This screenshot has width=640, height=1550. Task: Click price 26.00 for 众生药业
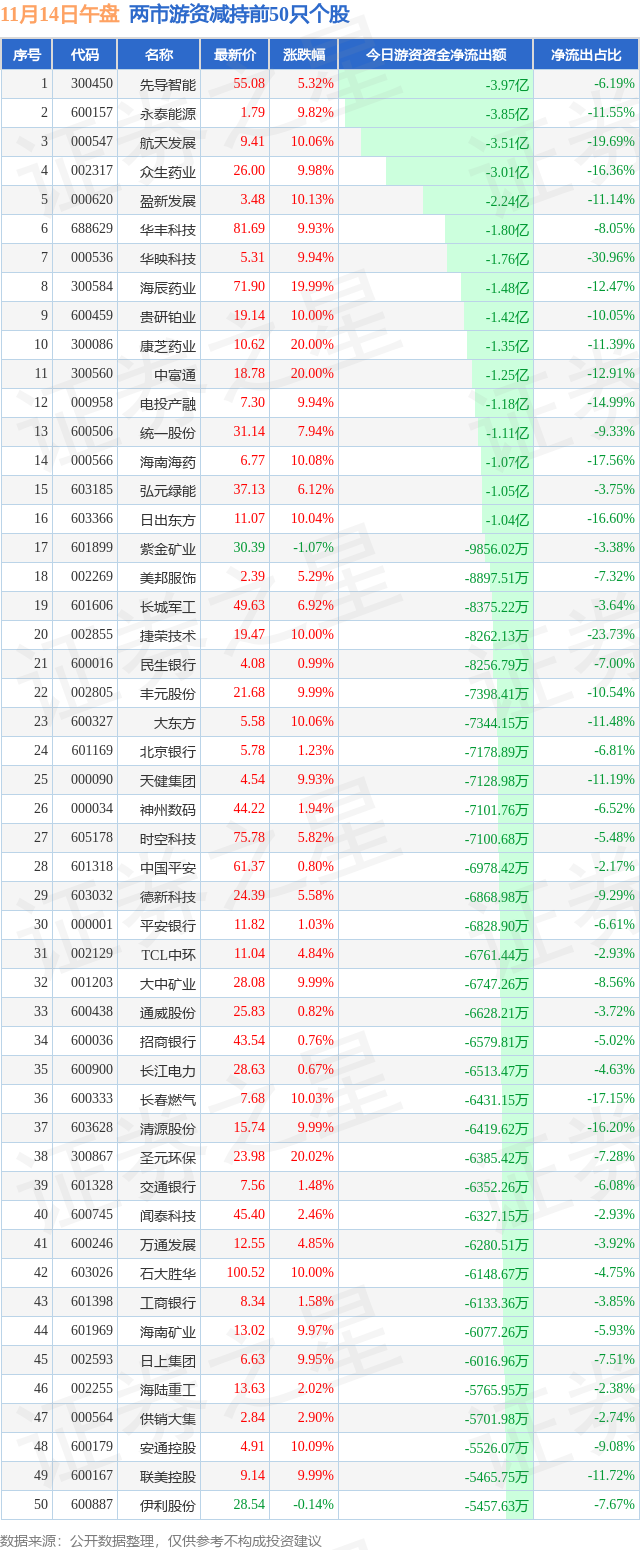249,171
